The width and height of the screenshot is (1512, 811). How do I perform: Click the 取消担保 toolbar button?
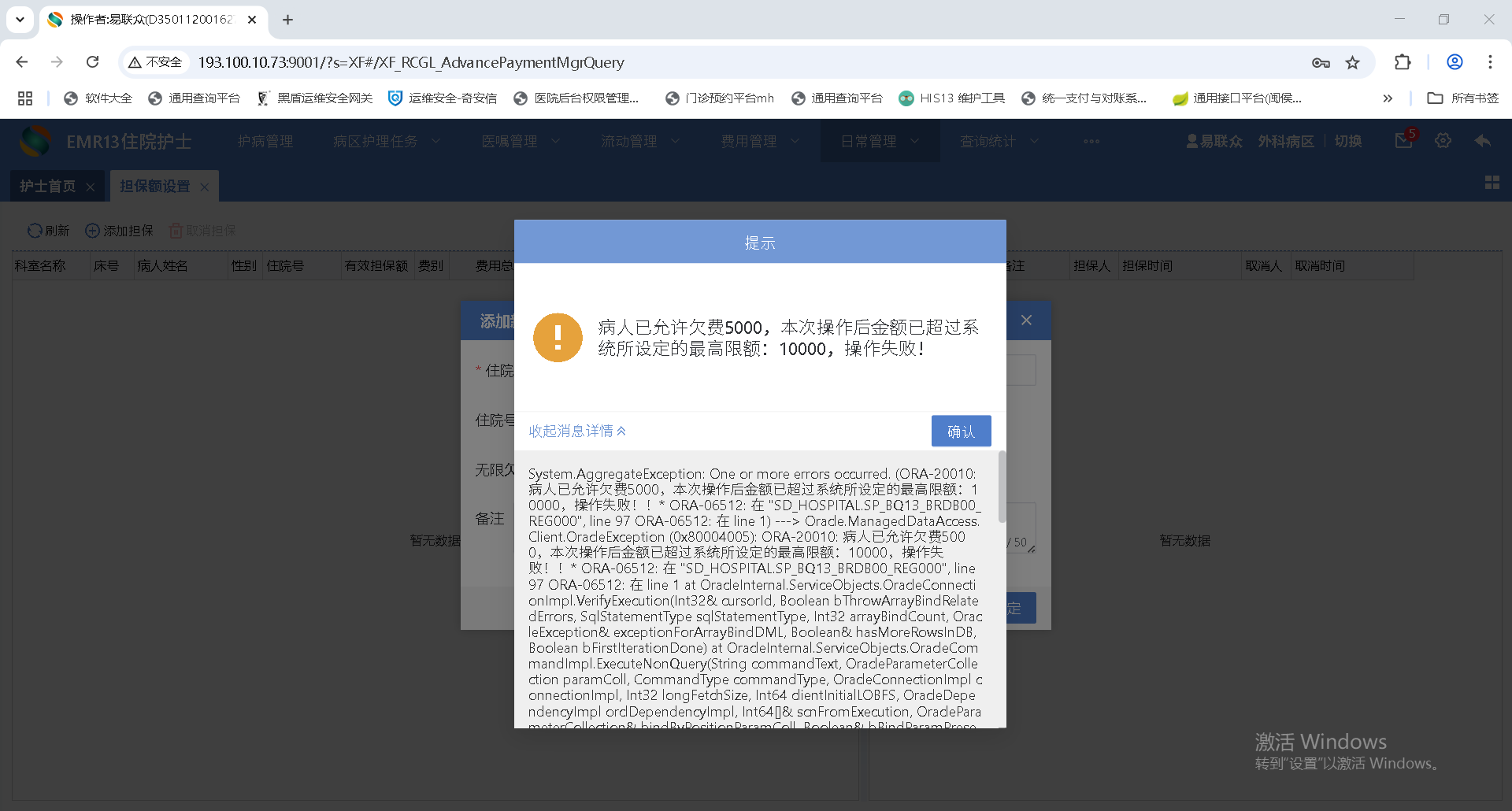pos(203,231)
